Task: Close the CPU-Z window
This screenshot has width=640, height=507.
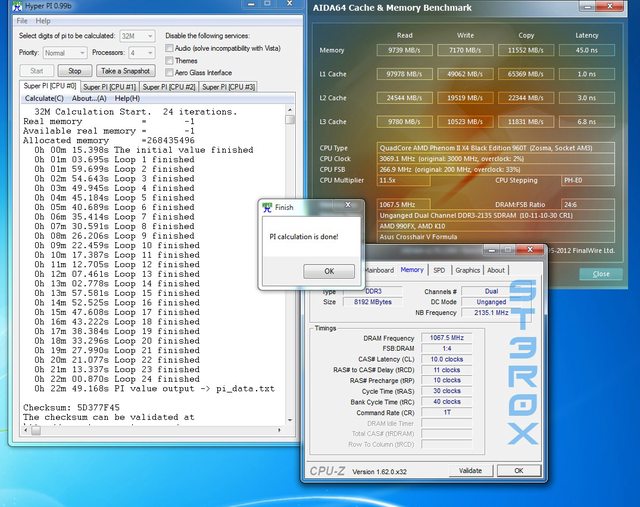Action: pos(530,249)
